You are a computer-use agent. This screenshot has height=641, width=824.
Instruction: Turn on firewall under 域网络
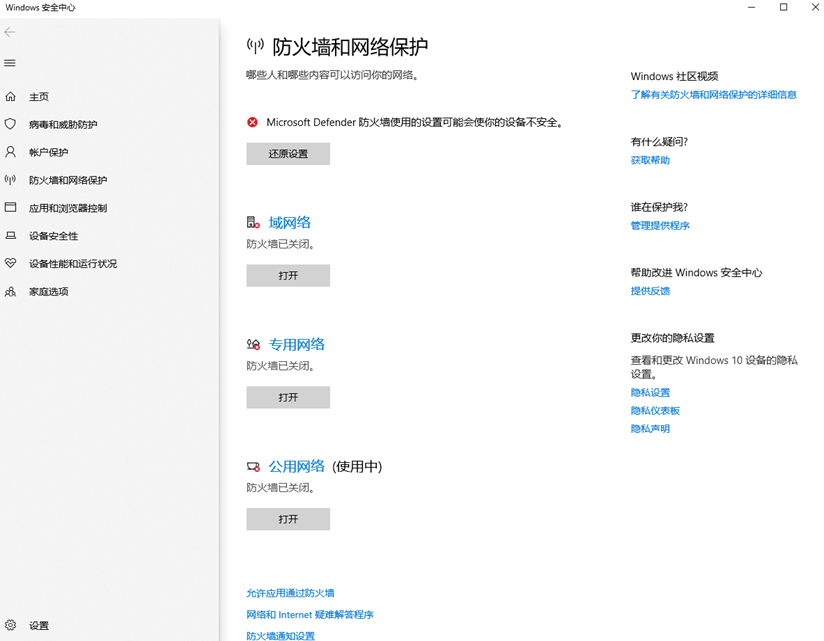pos(288,275)
